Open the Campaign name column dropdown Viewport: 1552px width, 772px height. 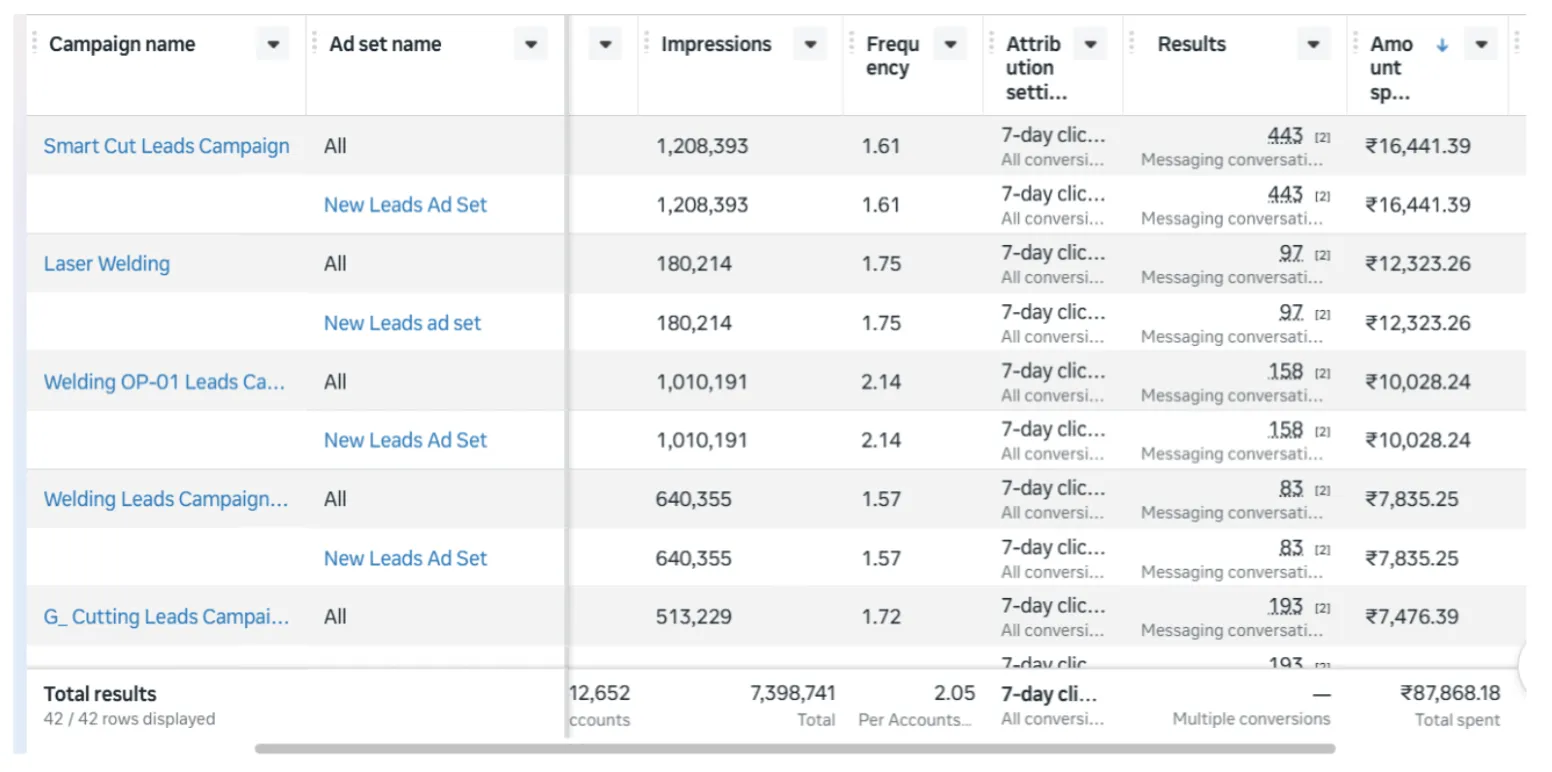(272, 44)
